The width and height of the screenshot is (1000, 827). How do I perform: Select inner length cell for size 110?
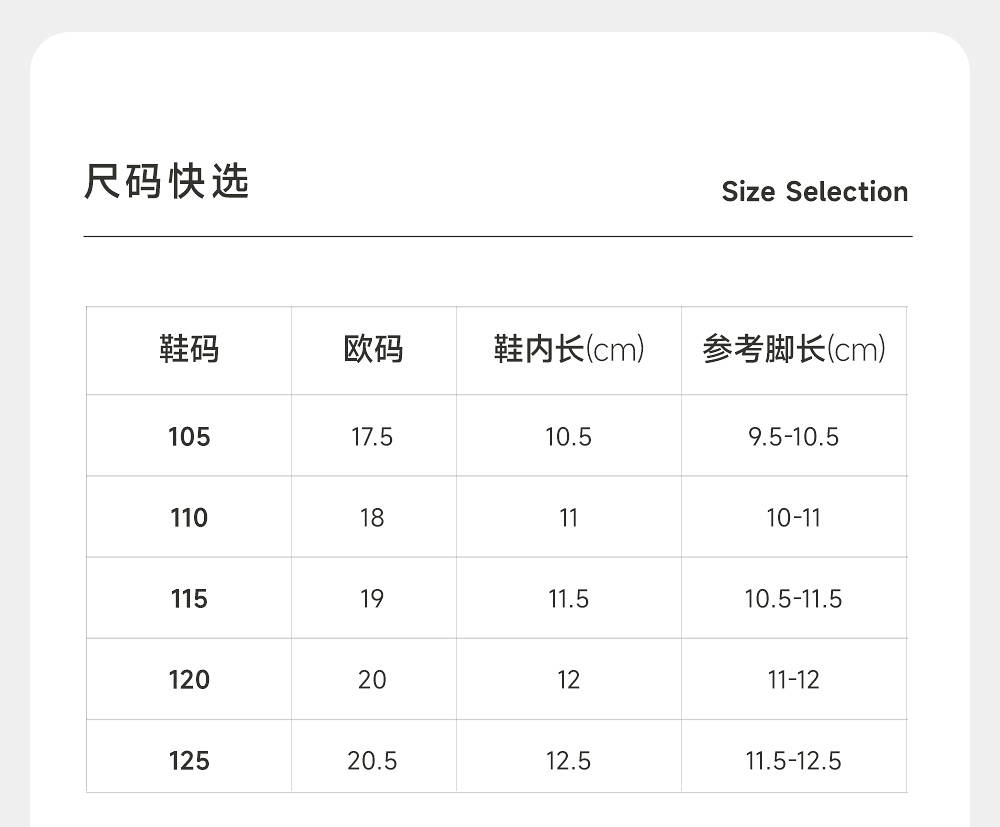pos(568,518)
